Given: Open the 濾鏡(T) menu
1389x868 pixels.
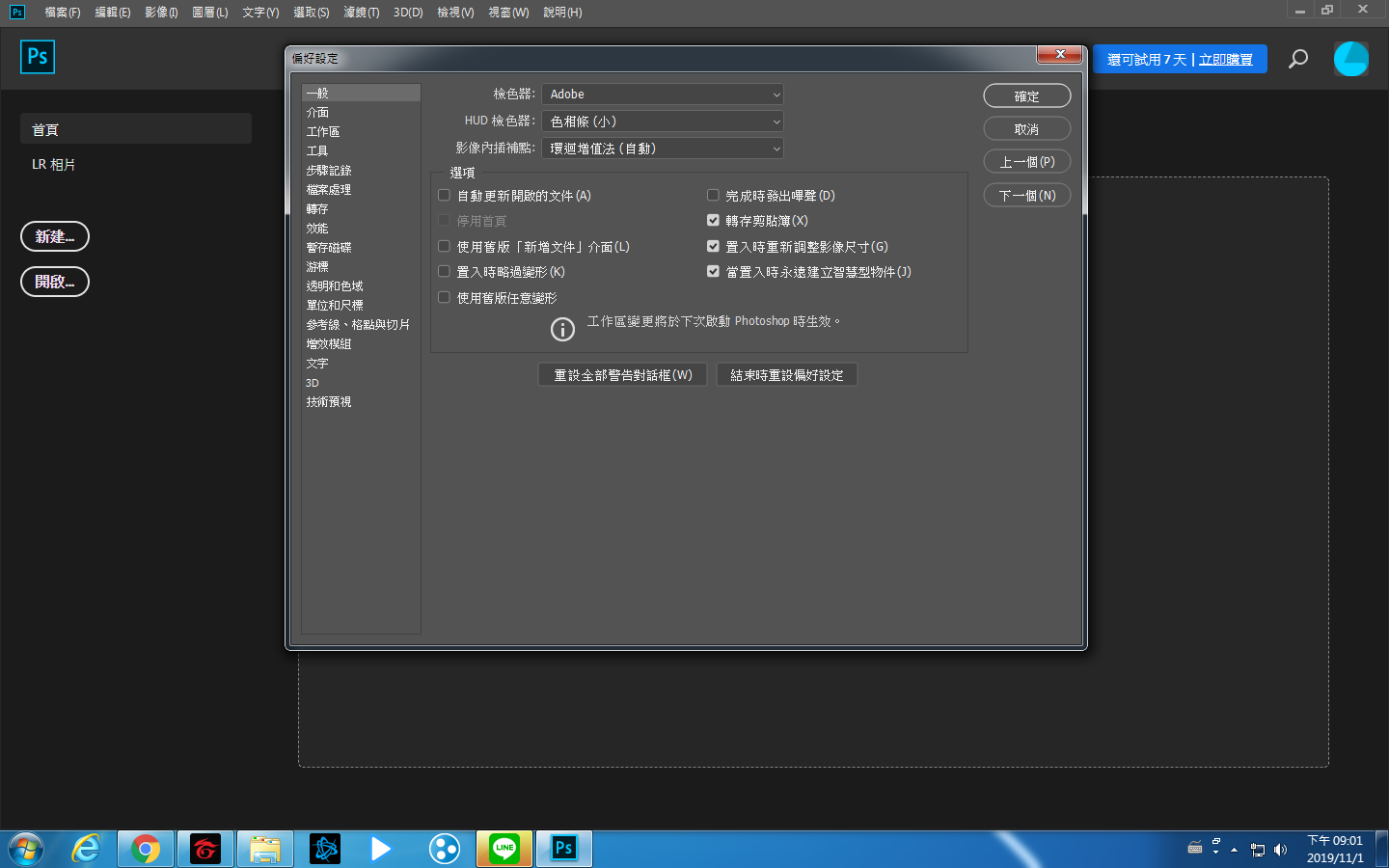Looking at the screenshot, I should click(362, 13).
